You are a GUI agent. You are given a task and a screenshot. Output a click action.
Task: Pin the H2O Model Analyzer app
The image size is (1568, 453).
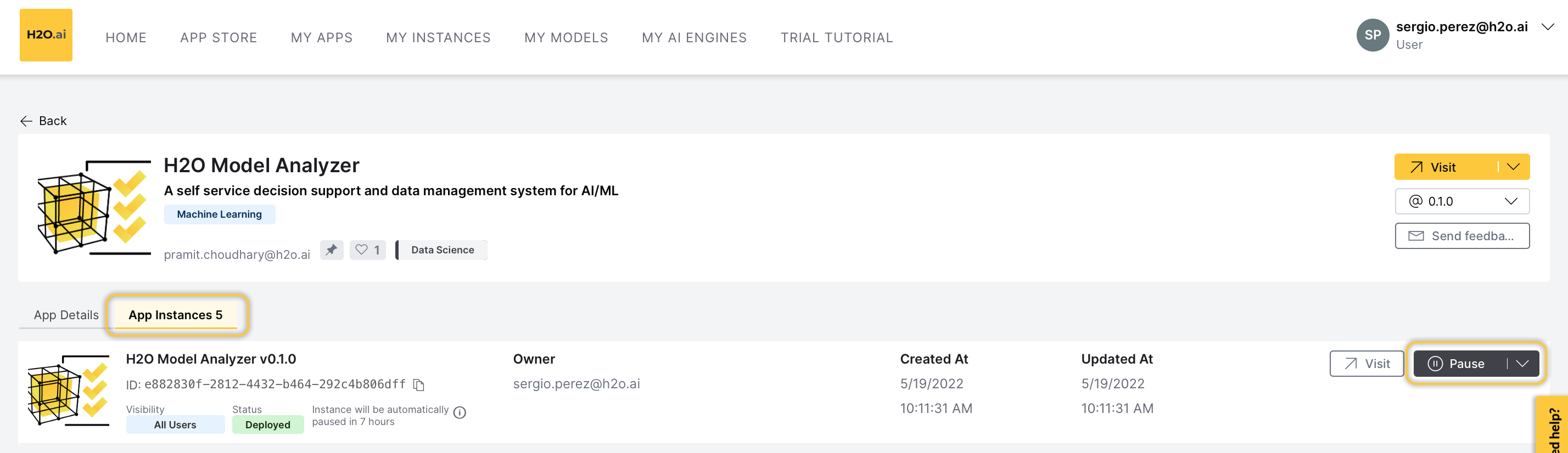pyautogui.click(x=332, y=250)
